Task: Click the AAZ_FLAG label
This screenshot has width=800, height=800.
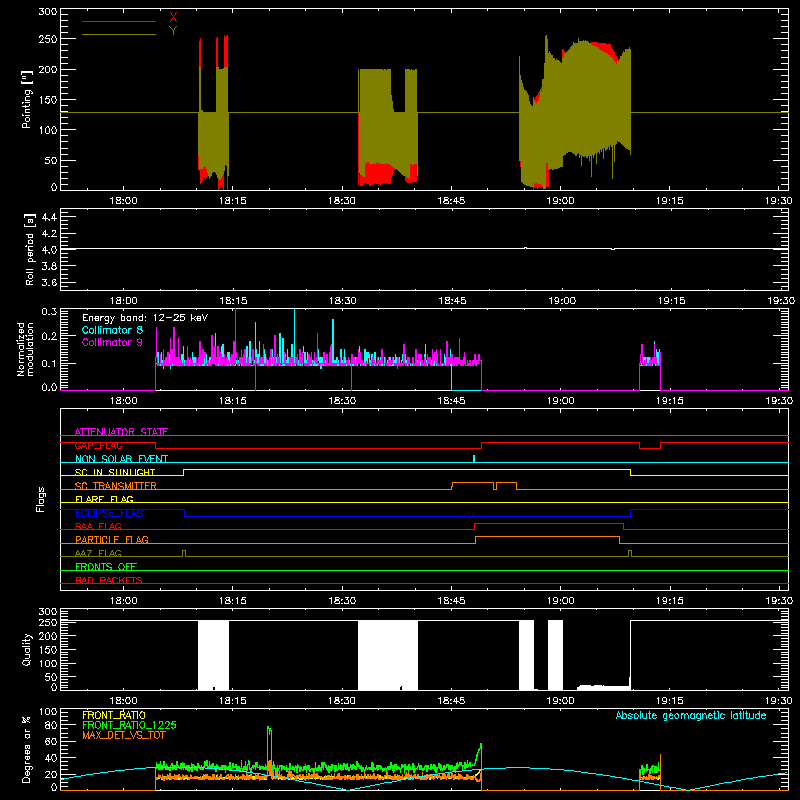Action: pyautogui.click(x=98, y=553)
